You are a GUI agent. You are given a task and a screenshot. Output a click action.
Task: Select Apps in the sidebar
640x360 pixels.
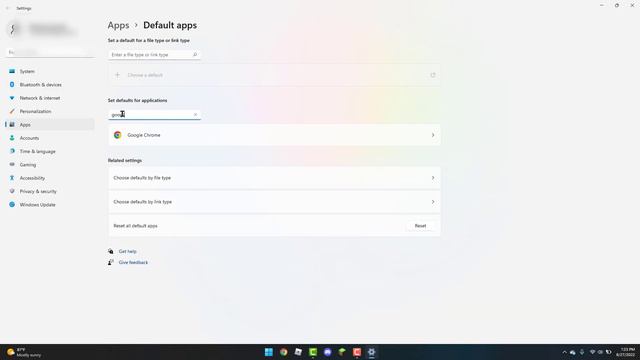tap(50, 124)
